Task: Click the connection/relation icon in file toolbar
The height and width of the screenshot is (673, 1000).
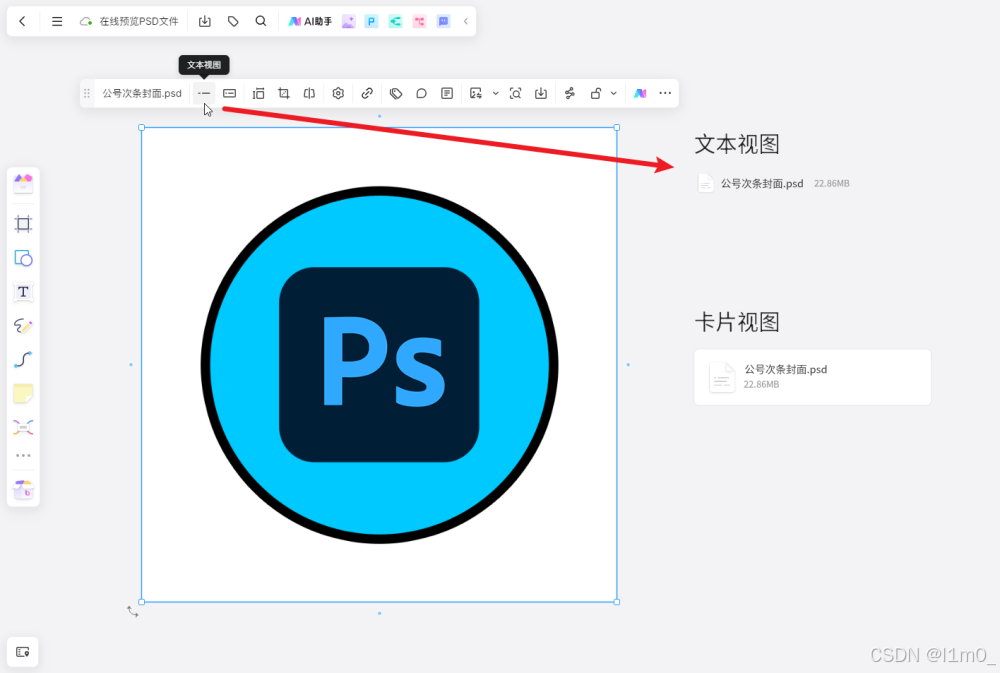Action: click(570, 93)
